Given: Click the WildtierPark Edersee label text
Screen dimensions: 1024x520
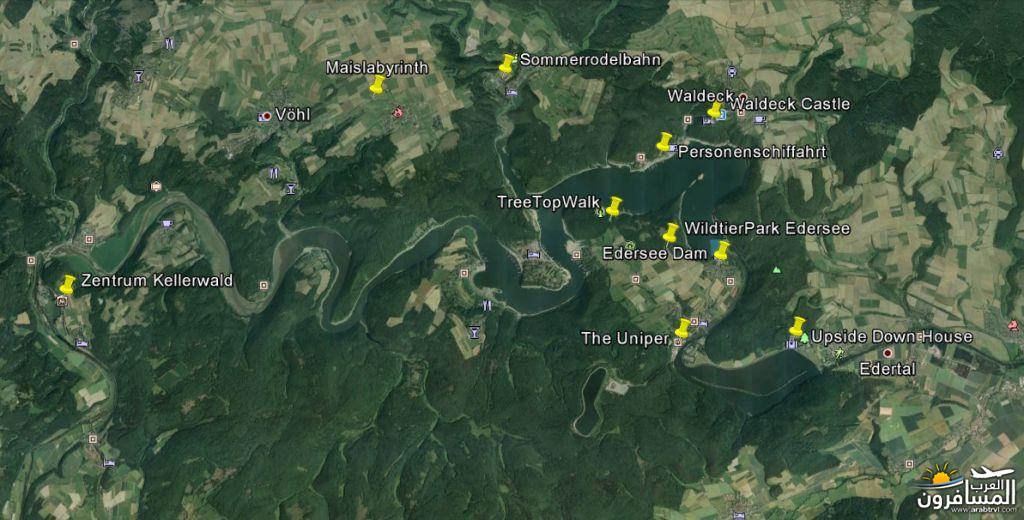Looking at the screenshot, I should (x=767, y=229).
